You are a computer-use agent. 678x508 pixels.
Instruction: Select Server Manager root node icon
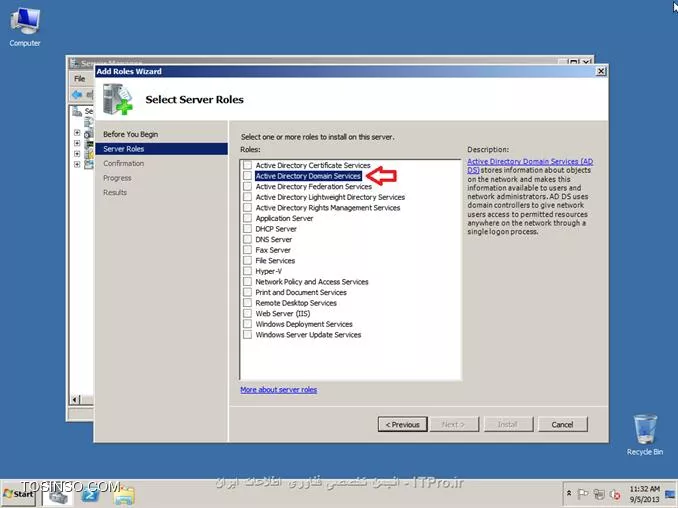tap(77, 112)
